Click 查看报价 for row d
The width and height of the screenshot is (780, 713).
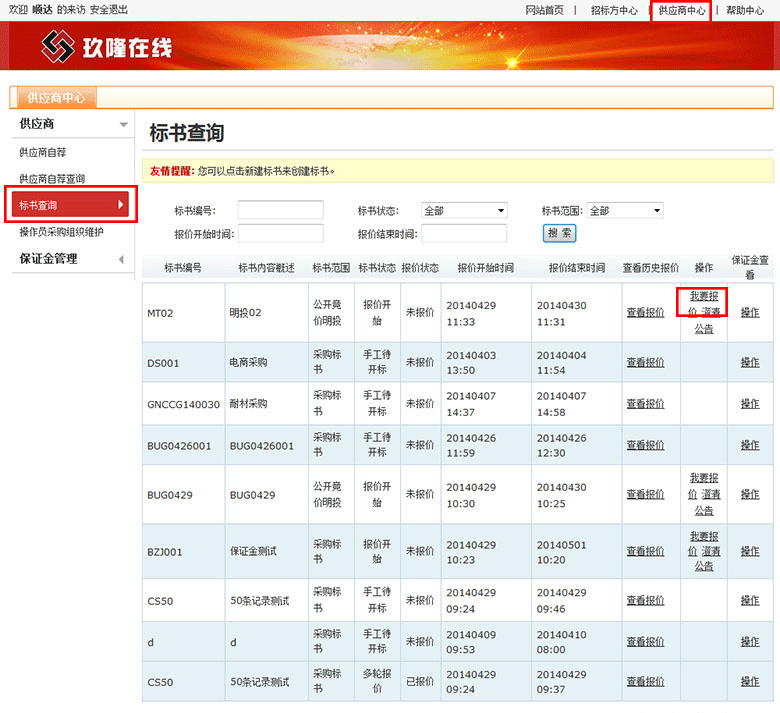(645, 641)
